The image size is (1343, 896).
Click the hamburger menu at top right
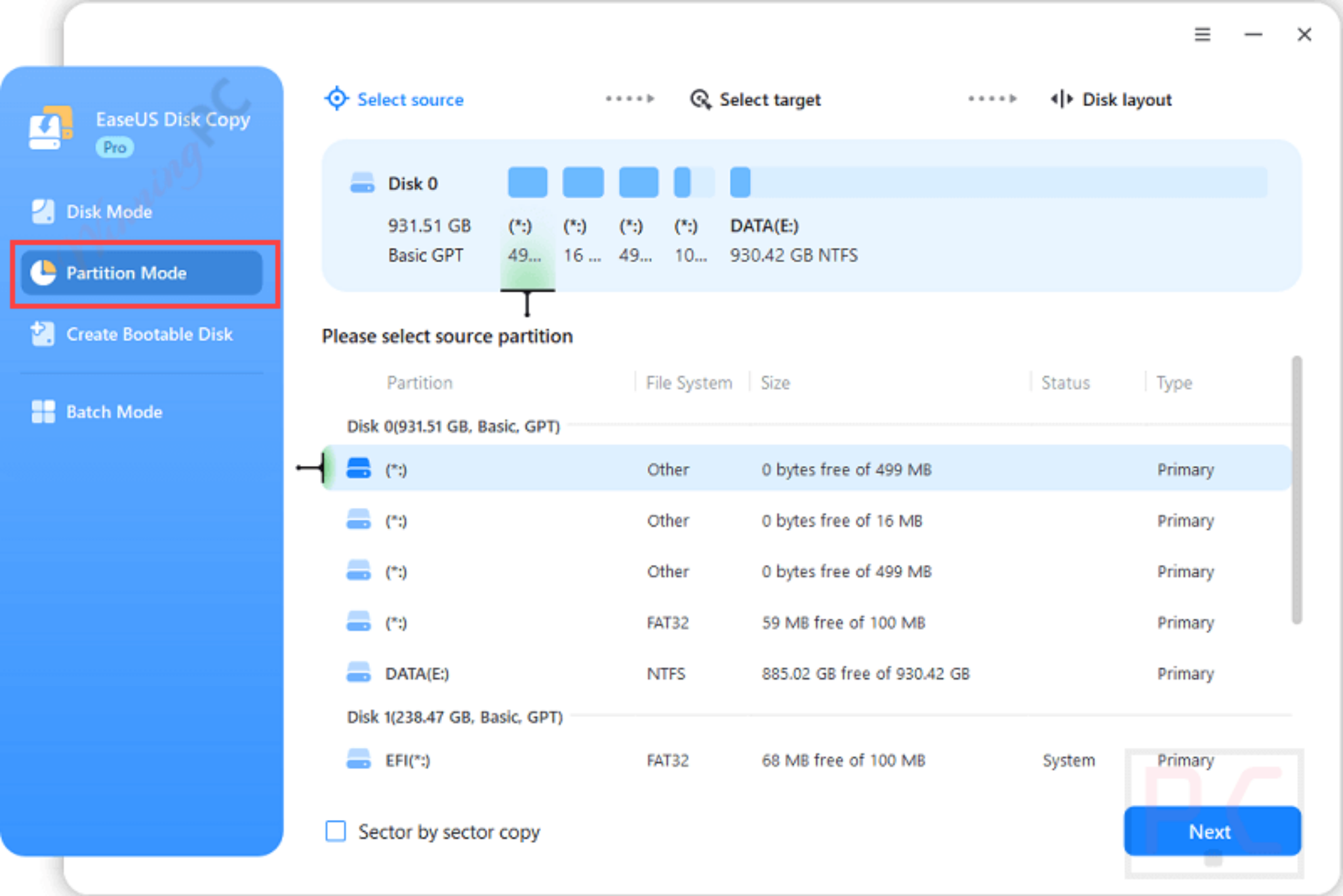click(x=1203, y=34)
